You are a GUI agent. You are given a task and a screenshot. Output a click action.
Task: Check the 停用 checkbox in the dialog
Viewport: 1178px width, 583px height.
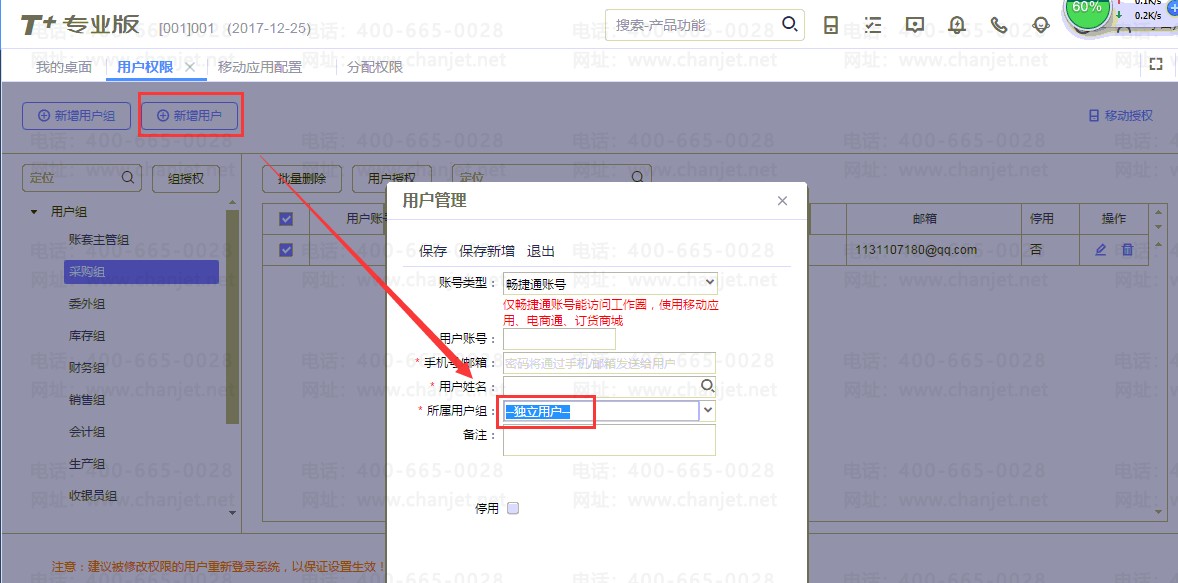click(513, 508)
